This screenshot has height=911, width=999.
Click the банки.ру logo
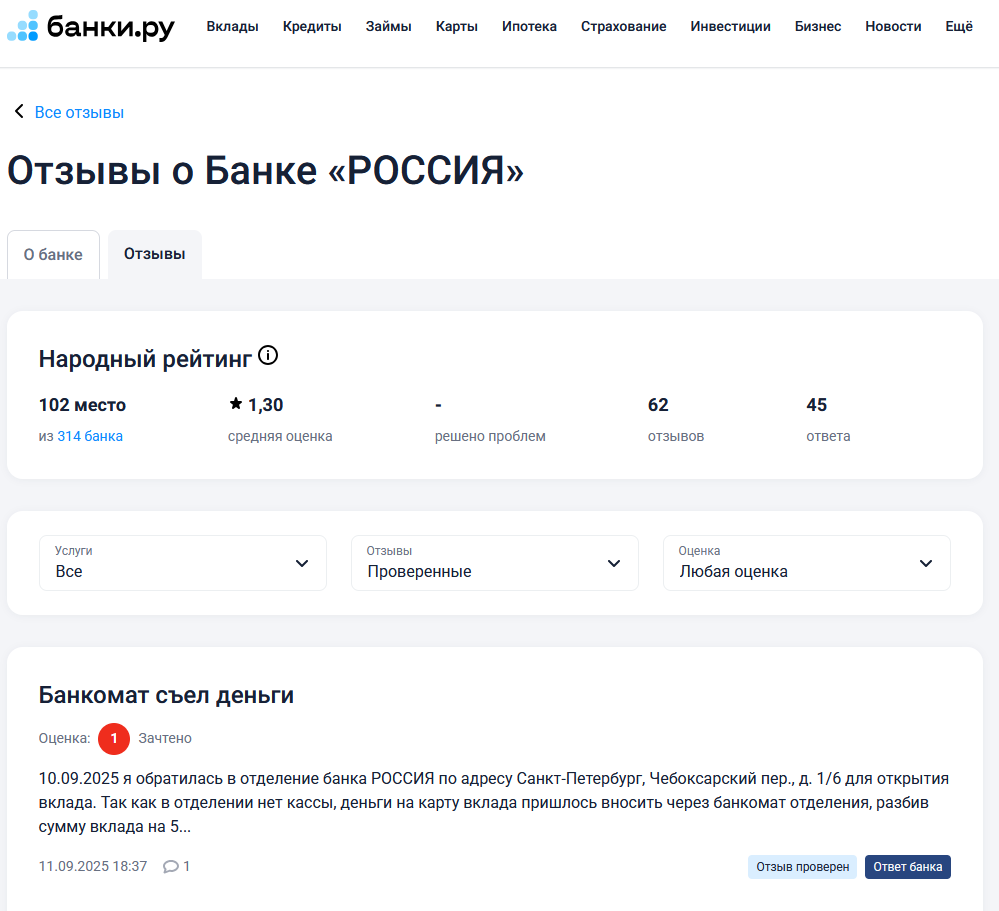[x=90, y=26]
